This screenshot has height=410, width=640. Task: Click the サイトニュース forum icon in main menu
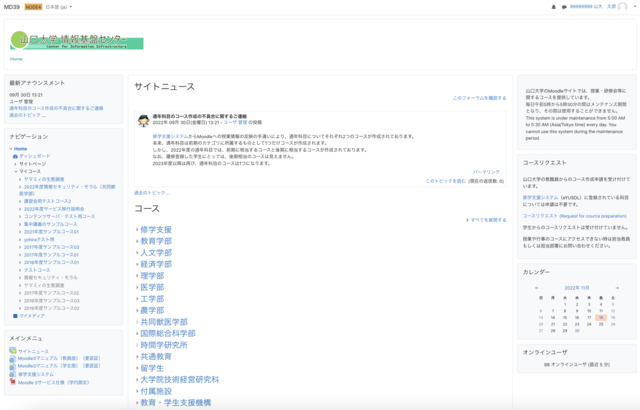[x=13, y=351]
